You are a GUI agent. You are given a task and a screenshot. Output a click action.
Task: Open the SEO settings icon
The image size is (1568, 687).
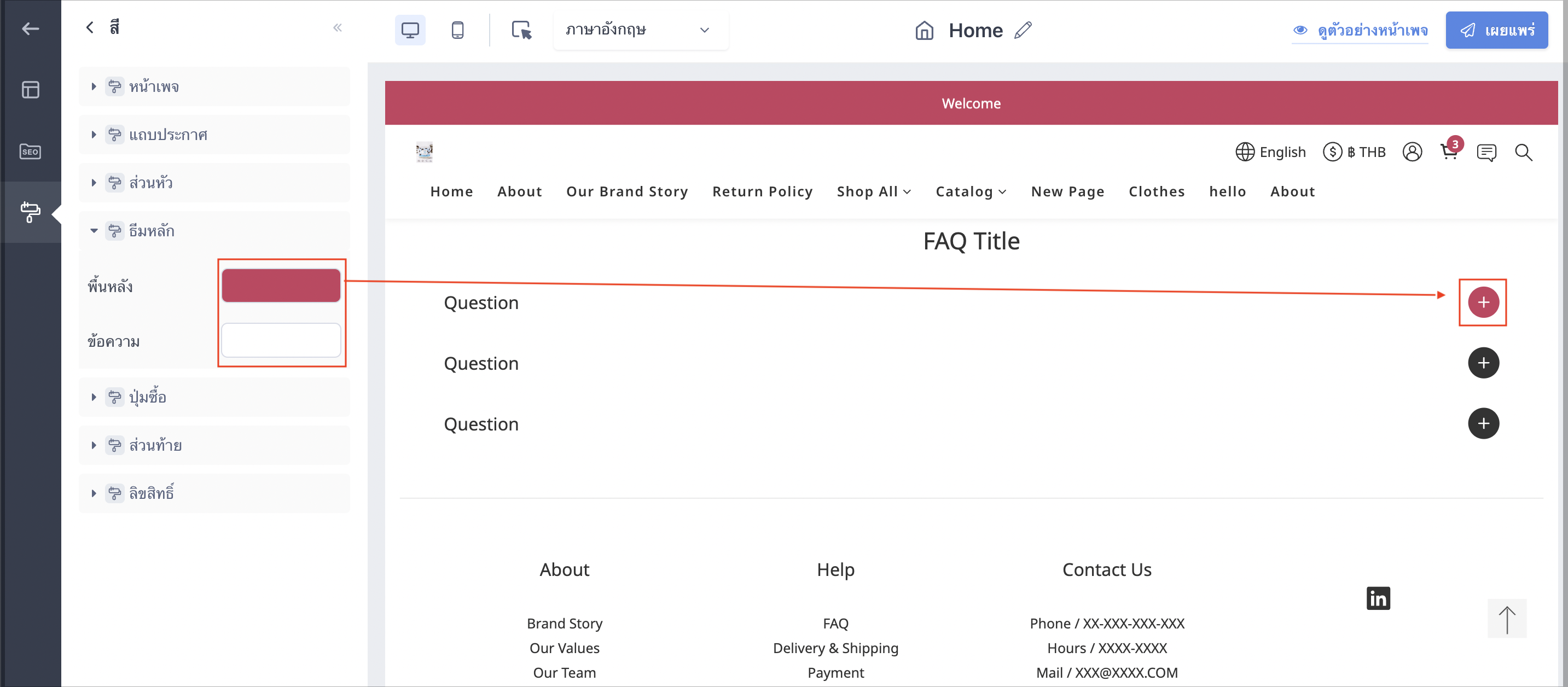coord(31,151)
